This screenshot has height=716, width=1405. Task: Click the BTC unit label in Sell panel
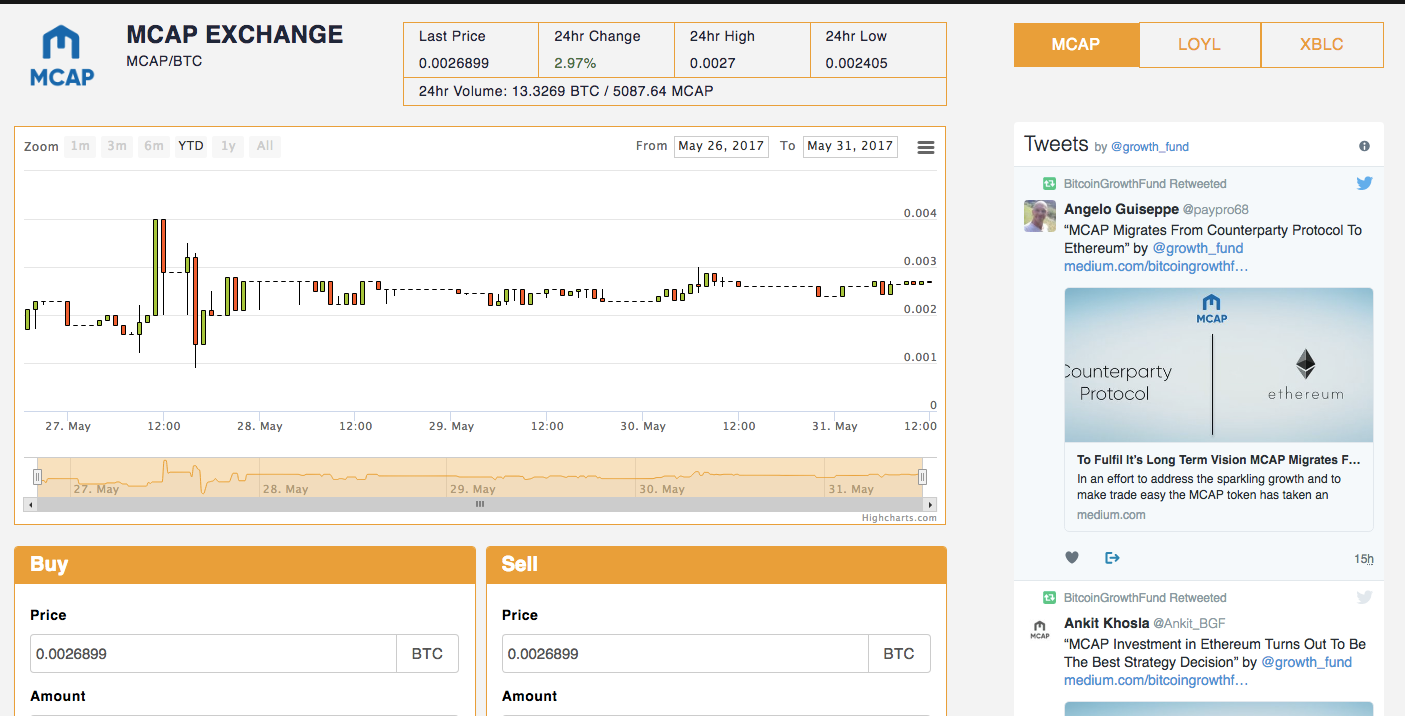899,654
